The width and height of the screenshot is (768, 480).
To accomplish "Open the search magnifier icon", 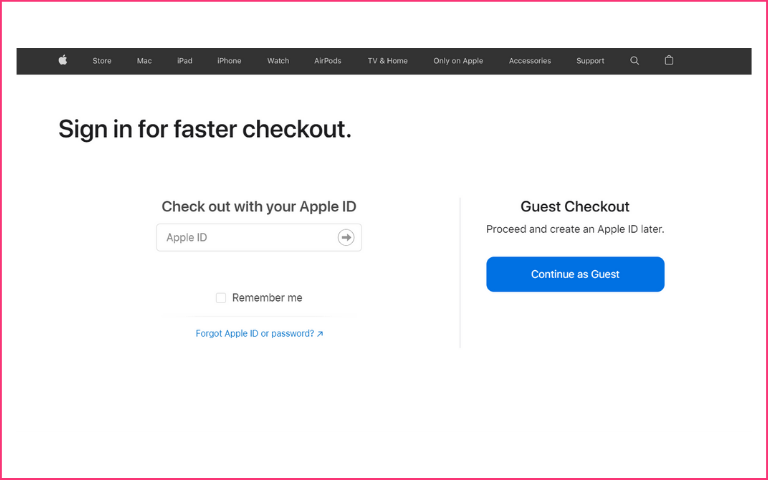I will coord(634,61).
